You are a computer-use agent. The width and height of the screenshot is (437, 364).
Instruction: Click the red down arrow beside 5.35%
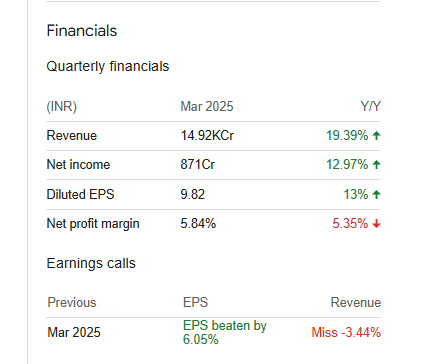point(376,224)
